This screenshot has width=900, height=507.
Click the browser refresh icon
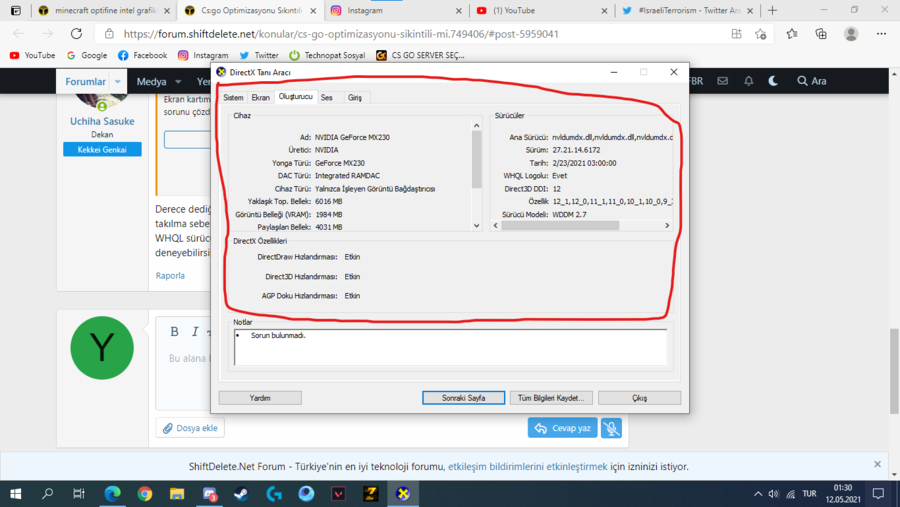(x=76, y=34)
